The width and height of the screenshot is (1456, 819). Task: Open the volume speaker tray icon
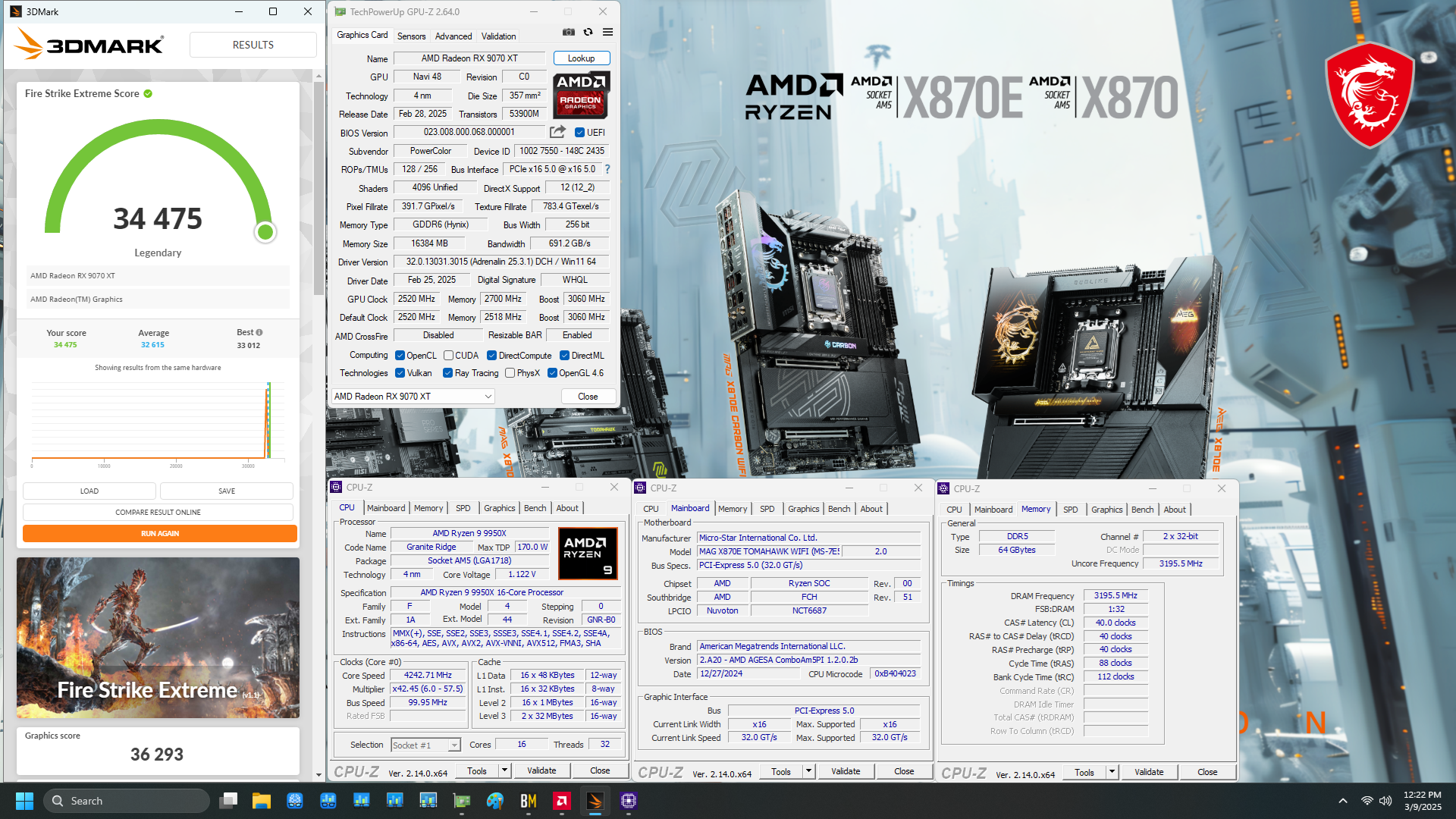point(1385,801)
